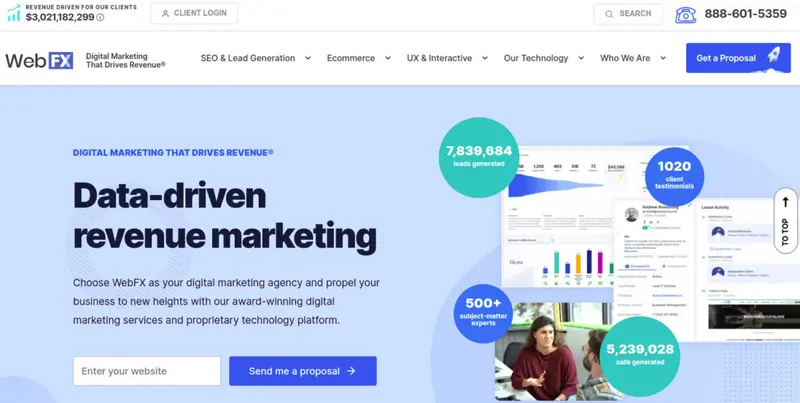Click the WebFX logo
The height and width of the screenshot is (403, 800).
pyautogui.click(x=39, y=61)
